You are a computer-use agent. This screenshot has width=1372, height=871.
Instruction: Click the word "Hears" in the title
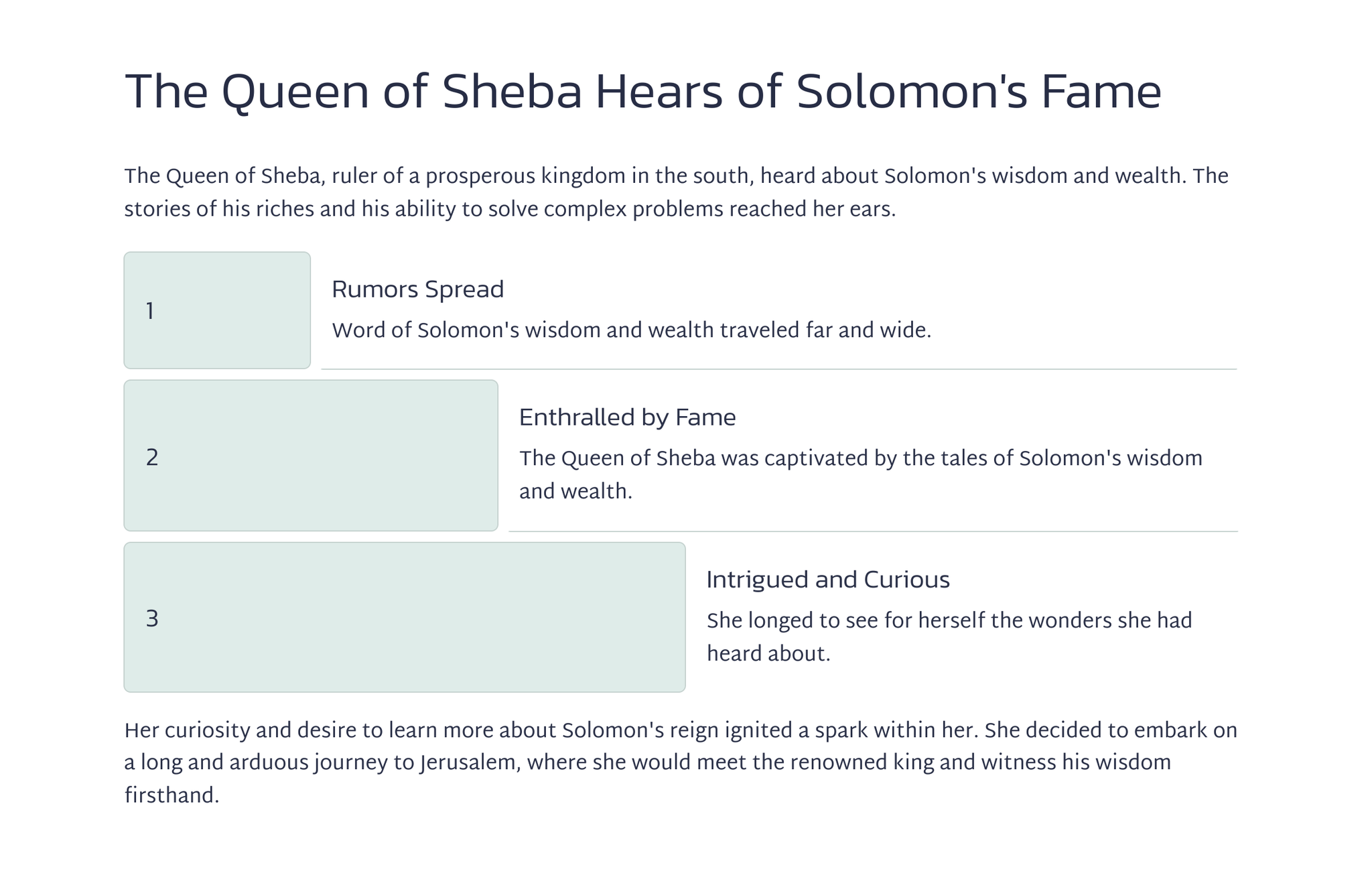click(x=659, y=92)
